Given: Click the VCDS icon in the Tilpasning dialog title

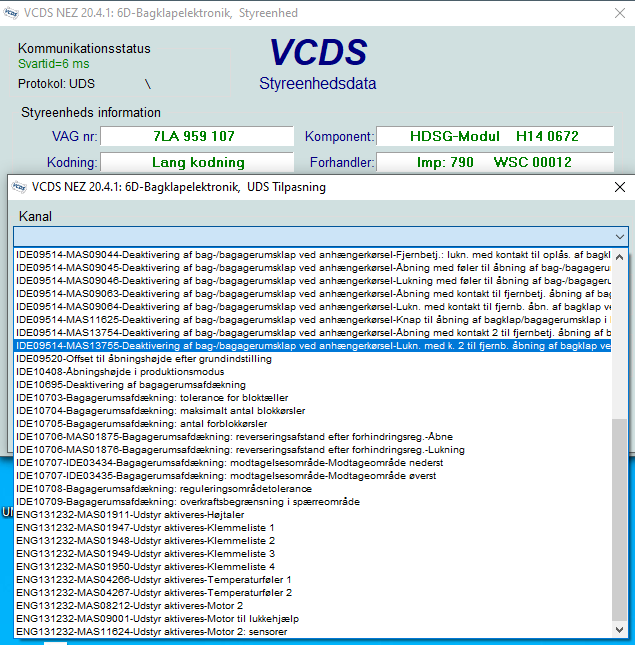Looking at the screenshot, I should pyautogui.click(x=19, y=186).
